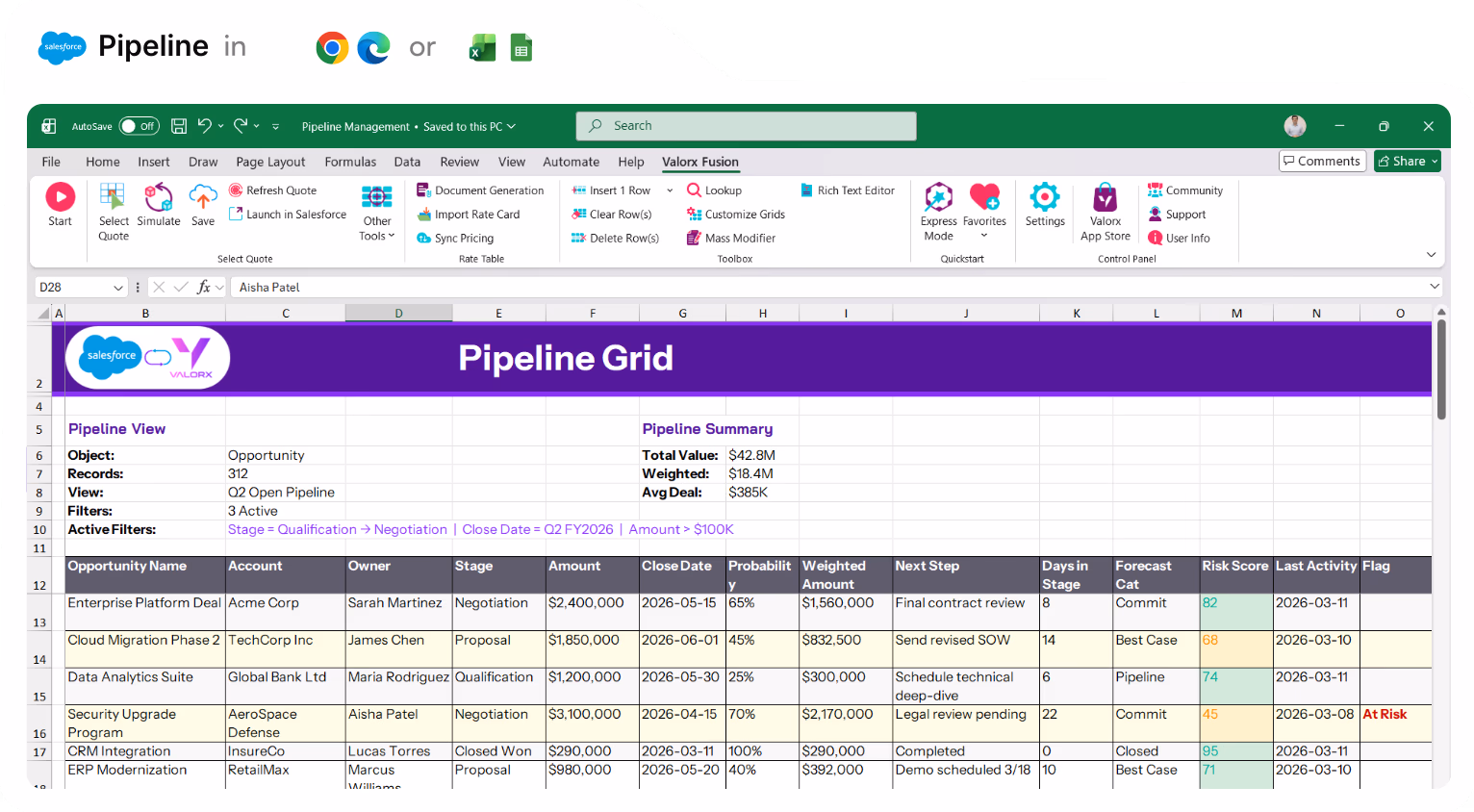The width and height of the screenshot is (1474, 812).
Task: Click the Start icon in Valorx ribbon
Action: tap(60, 204)
